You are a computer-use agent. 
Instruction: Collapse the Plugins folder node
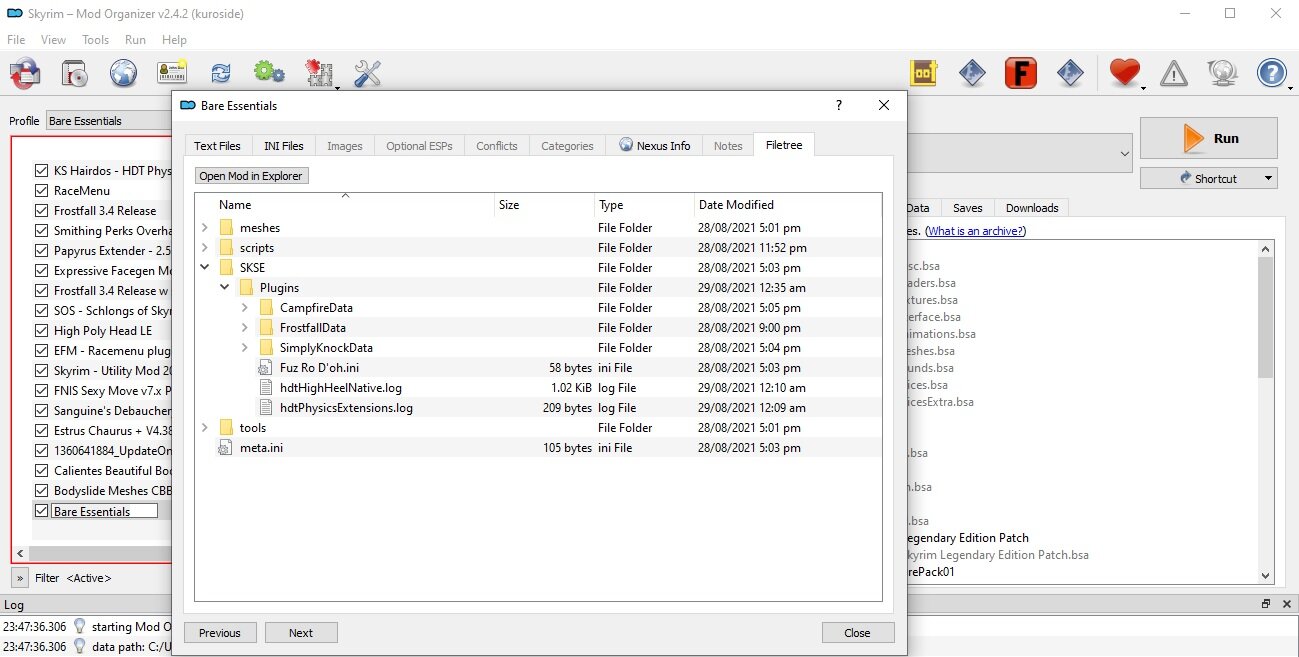[x=225, y=288]
